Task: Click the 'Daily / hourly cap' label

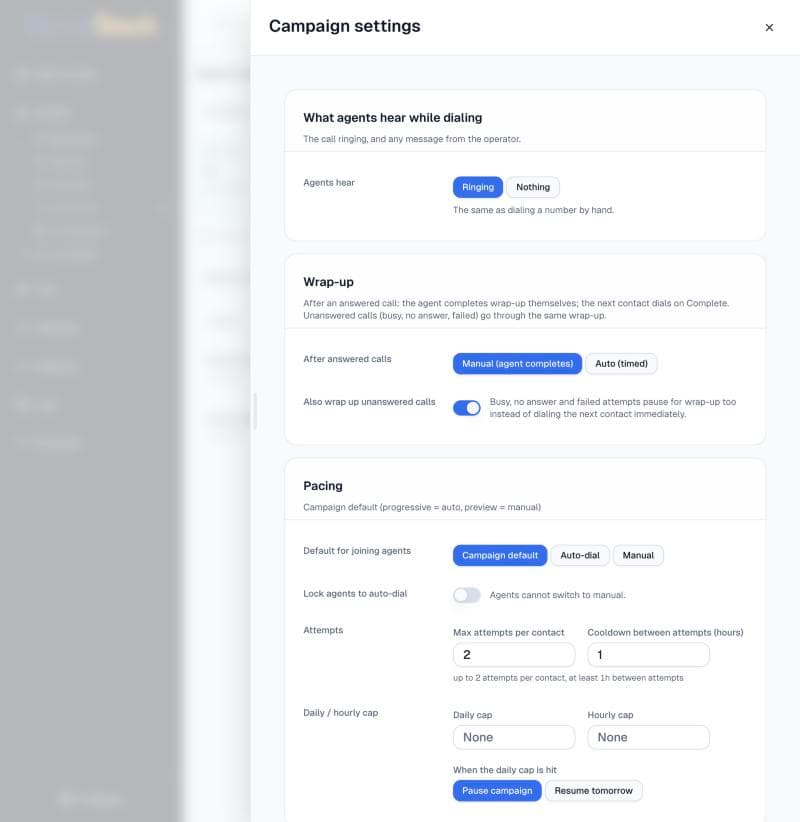Action: [340, 713]
